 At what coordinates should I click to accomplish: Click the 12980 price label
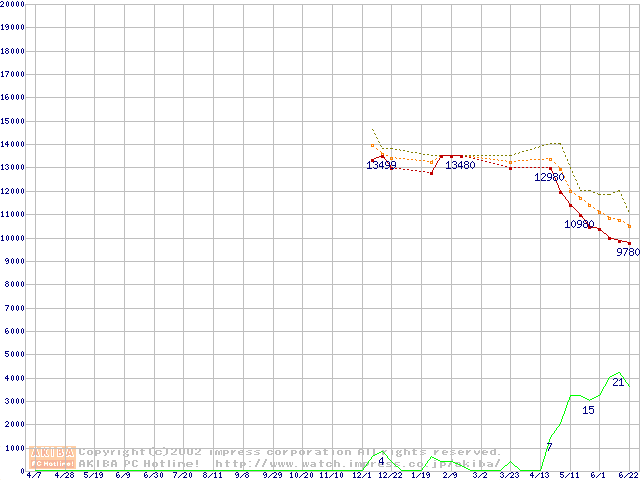549,177
